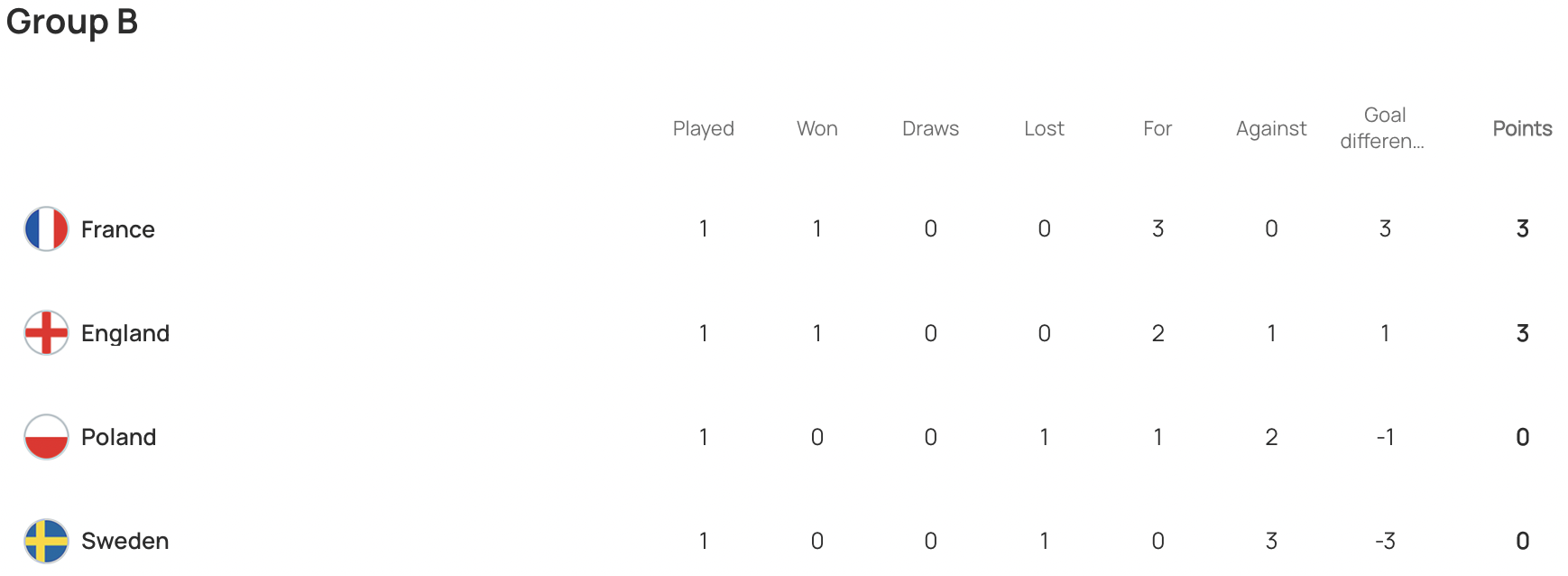Select the Played column header

pos(704,129)
